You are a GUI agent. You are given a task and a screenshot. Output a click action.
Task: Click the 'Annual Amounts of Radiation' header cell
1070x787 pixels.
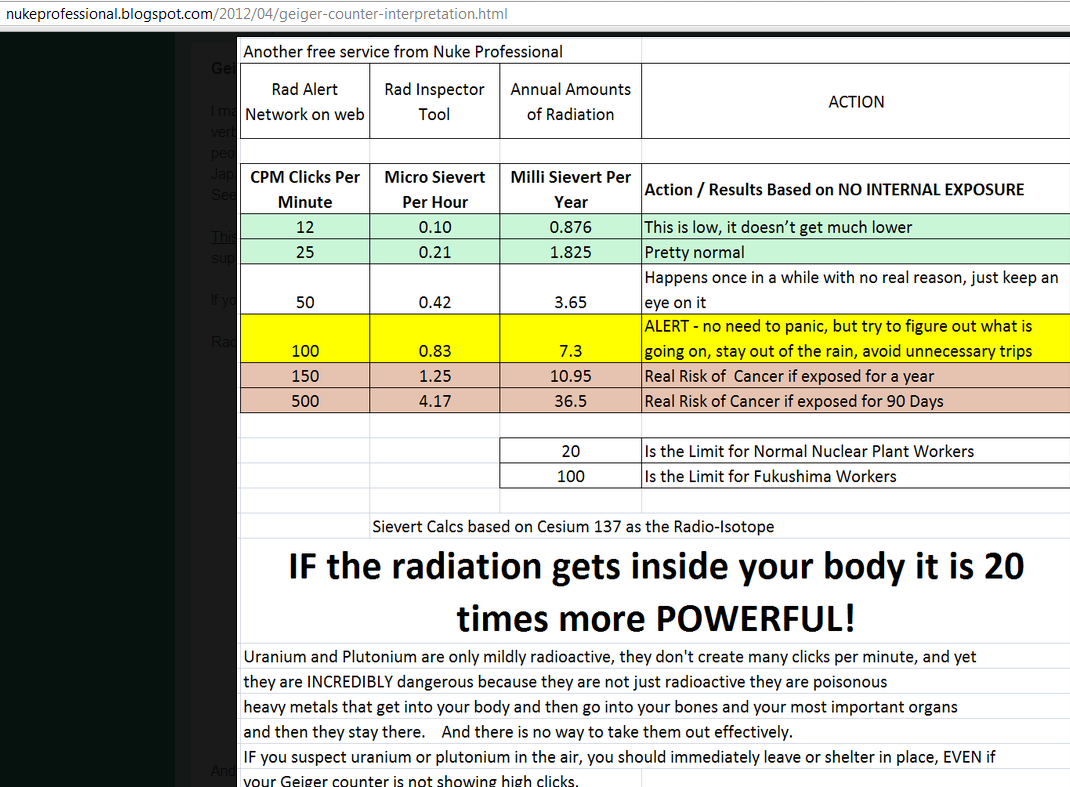coord(570,102)
